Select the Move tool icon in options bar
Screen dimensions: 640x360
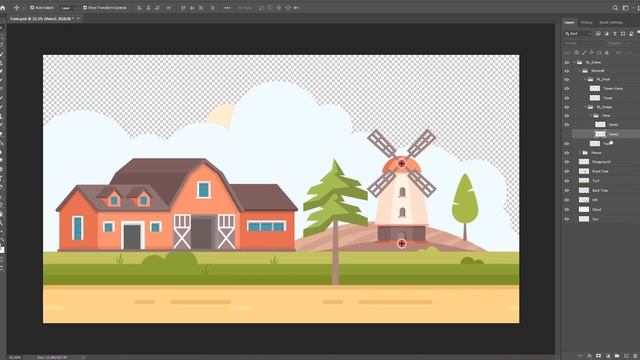click(17, 8)
